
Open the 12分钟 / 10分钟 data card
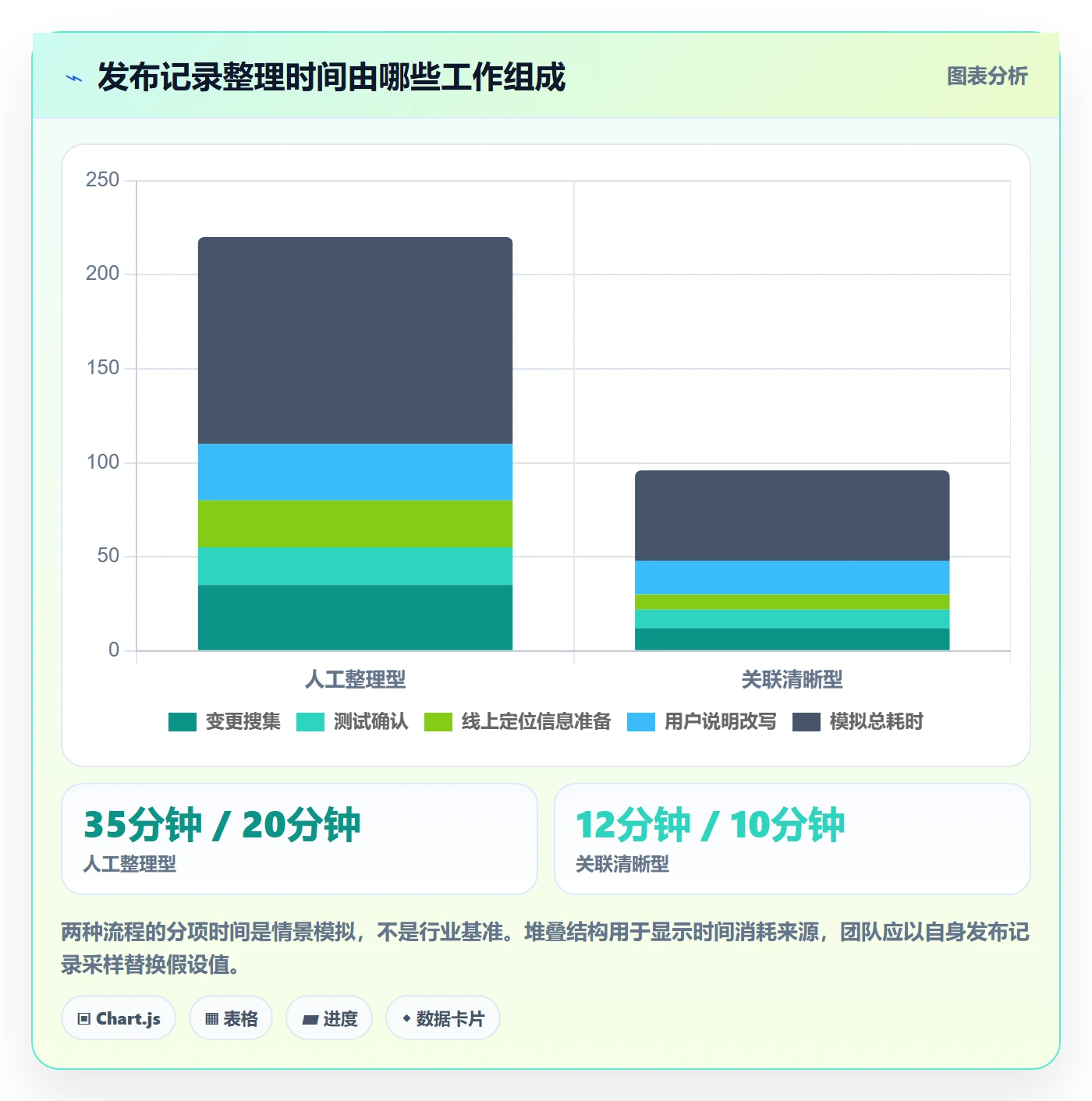[x=792, y=839]
